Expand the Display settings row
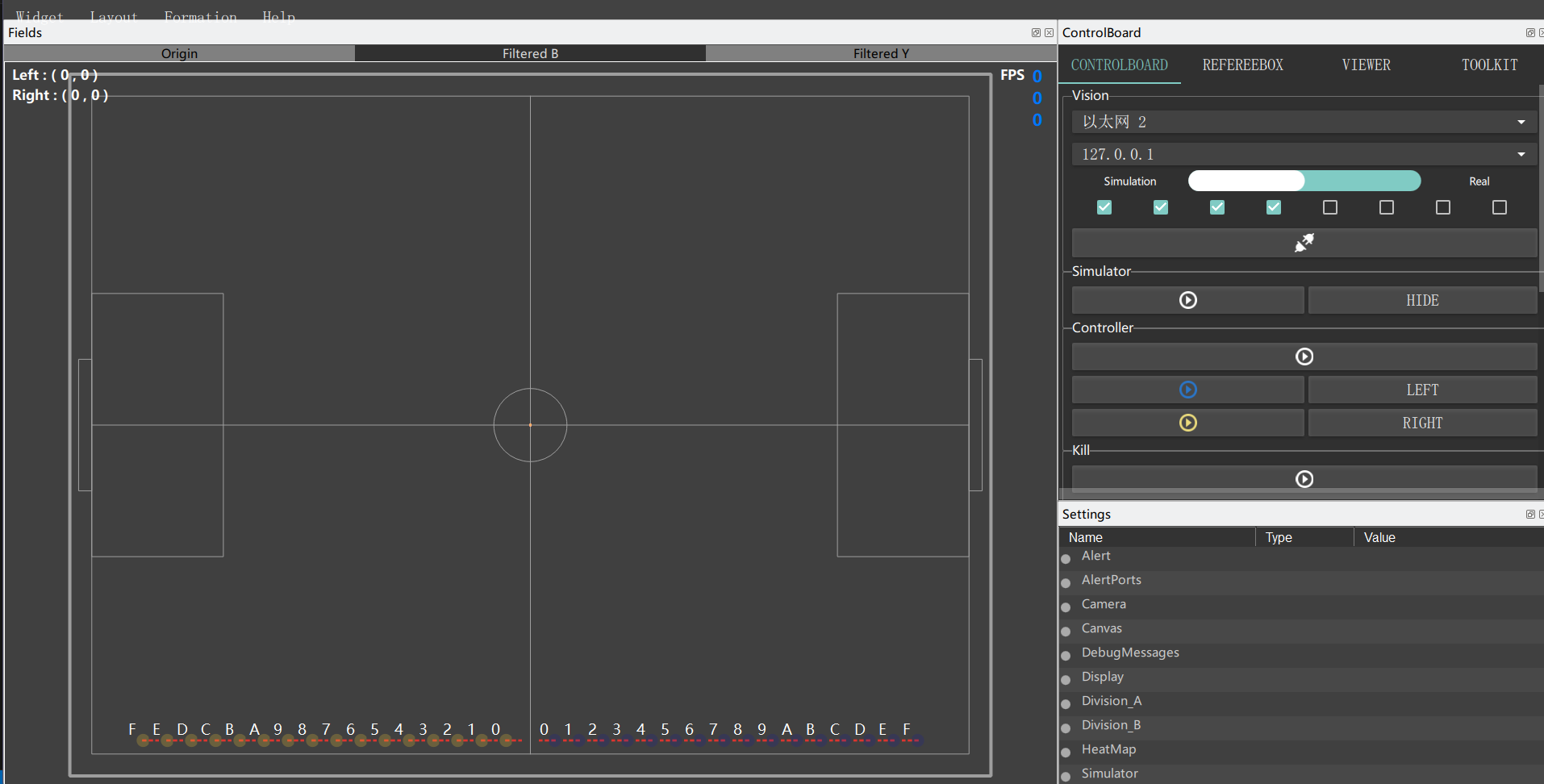This screenshot has width=1544, height=784. (x=1066, y=679)
